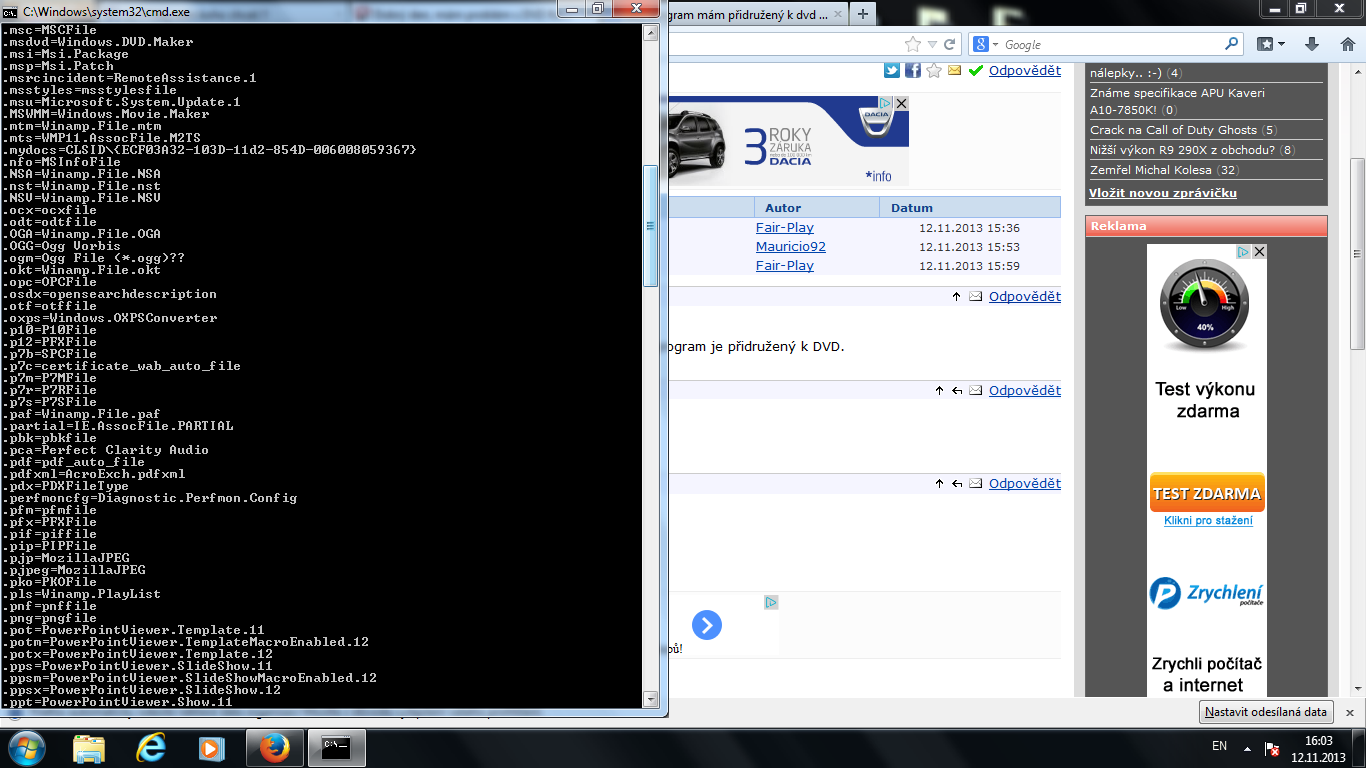Share the post via the Twitter icon

coord(892,70)
